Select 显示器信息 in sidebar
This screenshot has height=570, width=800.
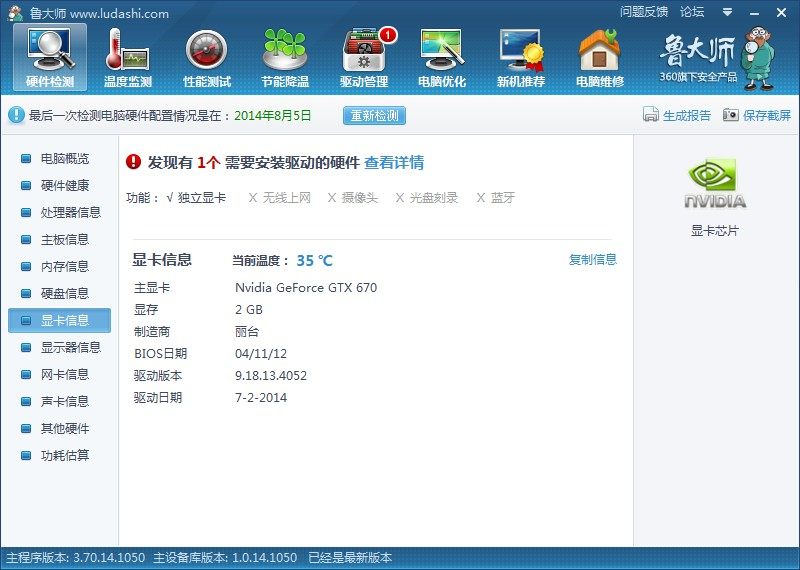point(70,347)
